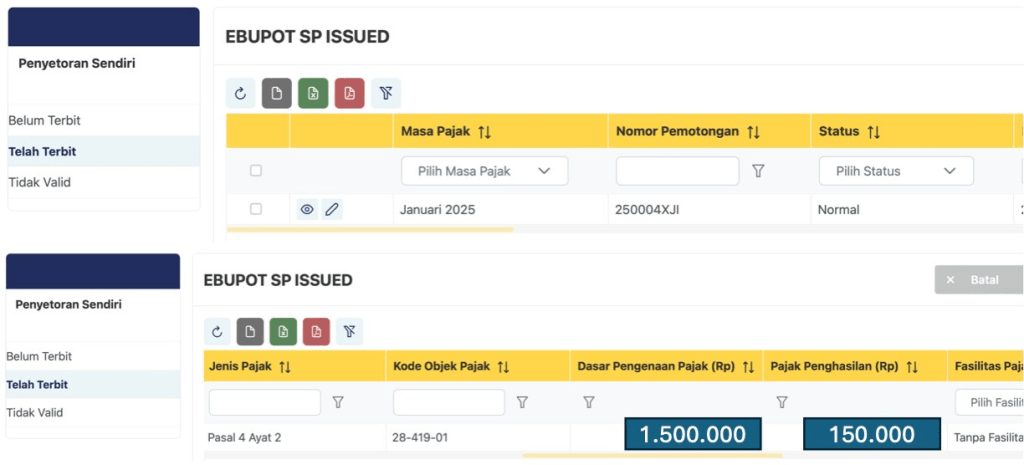Screen dimensions: 1024x465
Task: Tick the select-all checkbox in the filter row
Action: click(x=256, y=171)
